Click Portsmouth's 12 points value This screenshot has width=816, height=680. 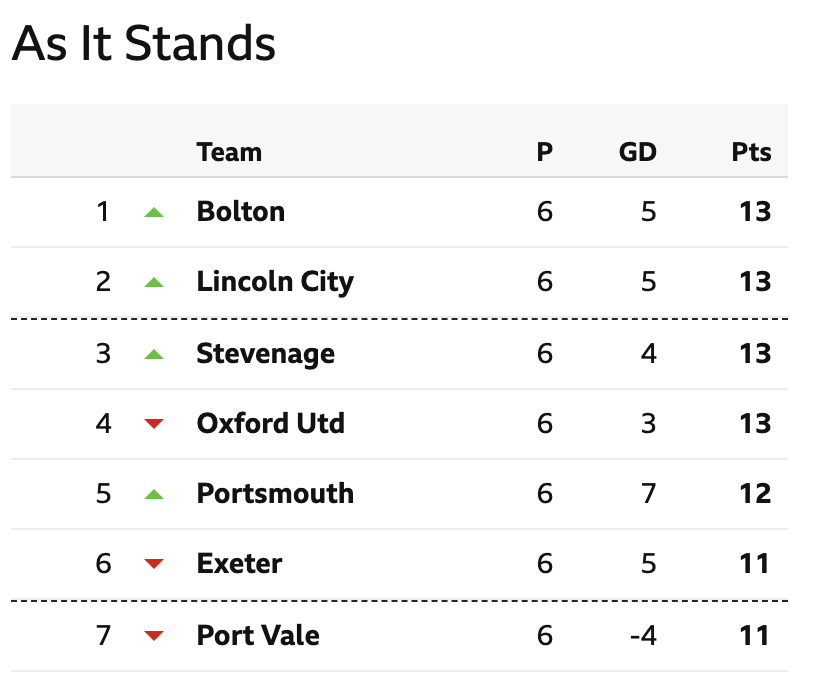click(755, 494)
